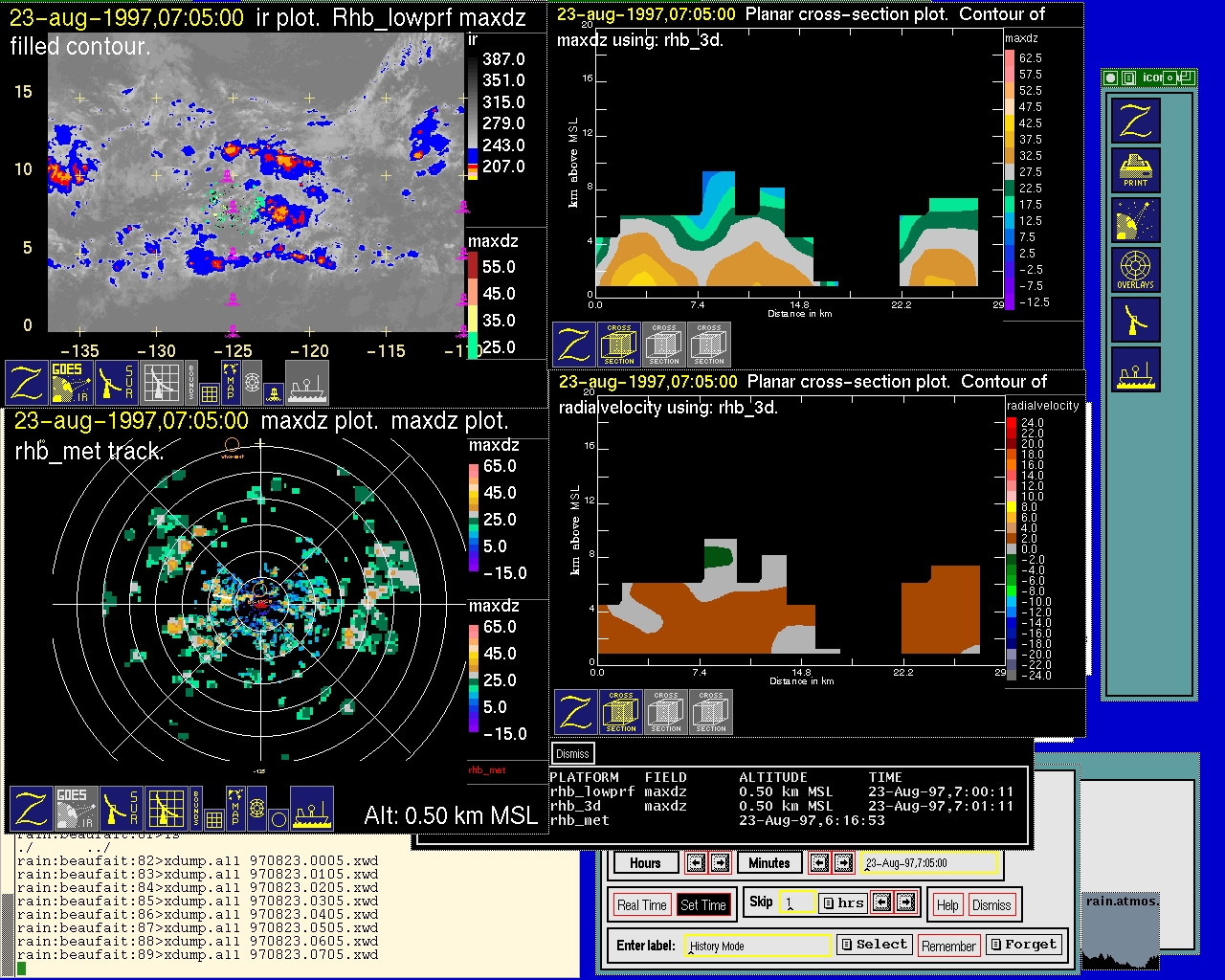
Task: Click the SUR radar icon under the ir plot
Action: pyautogui.click(x=117, y=383)
